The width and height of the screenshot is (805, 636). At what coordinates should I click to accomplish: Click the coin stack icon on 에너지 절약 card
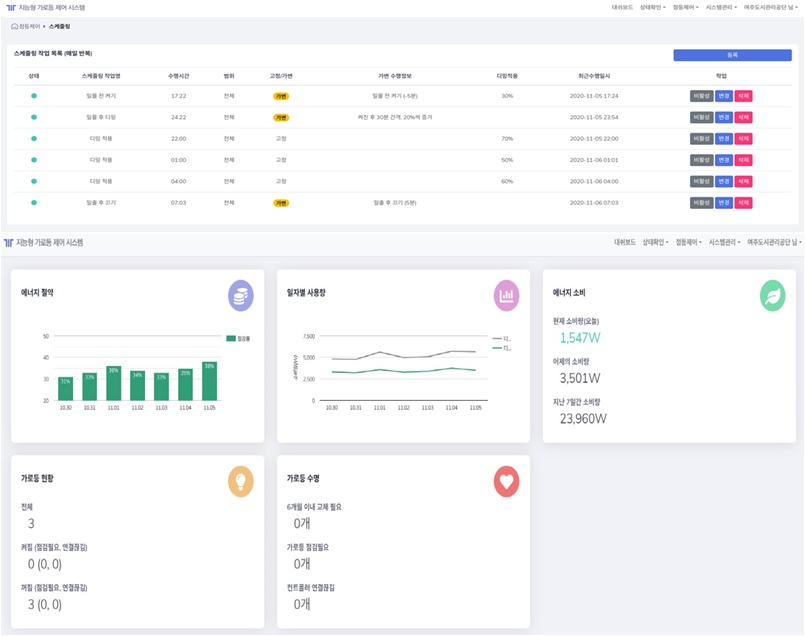[x=240, y=295]
